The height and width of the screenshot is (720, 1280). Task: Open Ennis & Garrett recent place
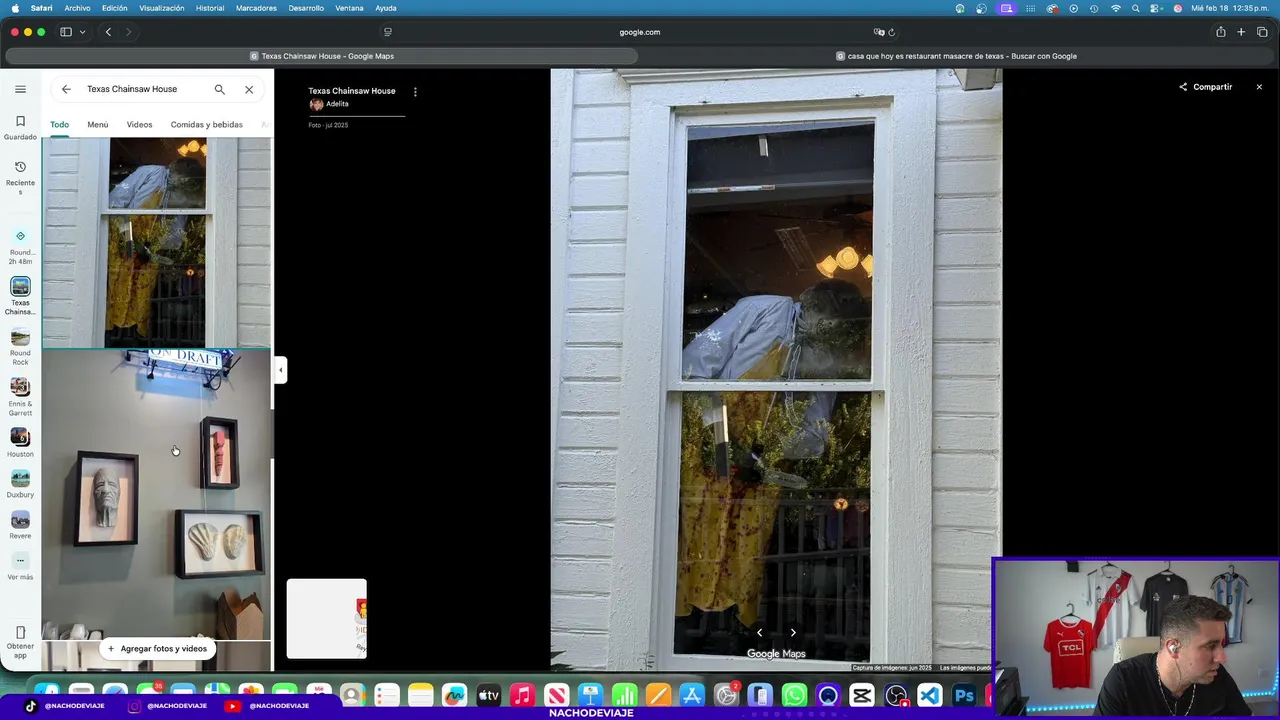click(x=20, y=397)
